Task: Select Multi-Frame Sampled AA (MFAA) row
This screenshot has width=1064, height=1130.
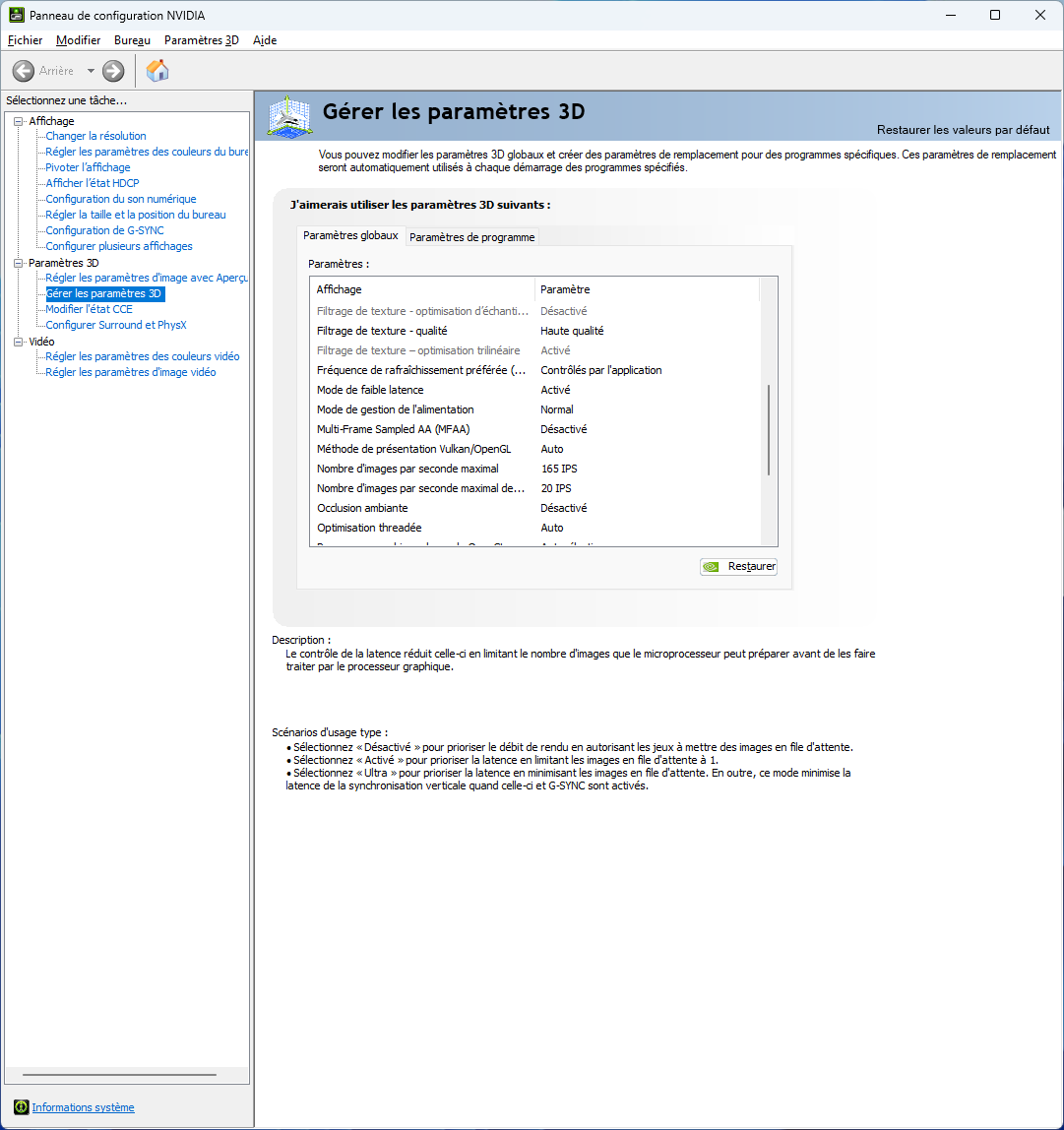Action: (x=534, y=429)
